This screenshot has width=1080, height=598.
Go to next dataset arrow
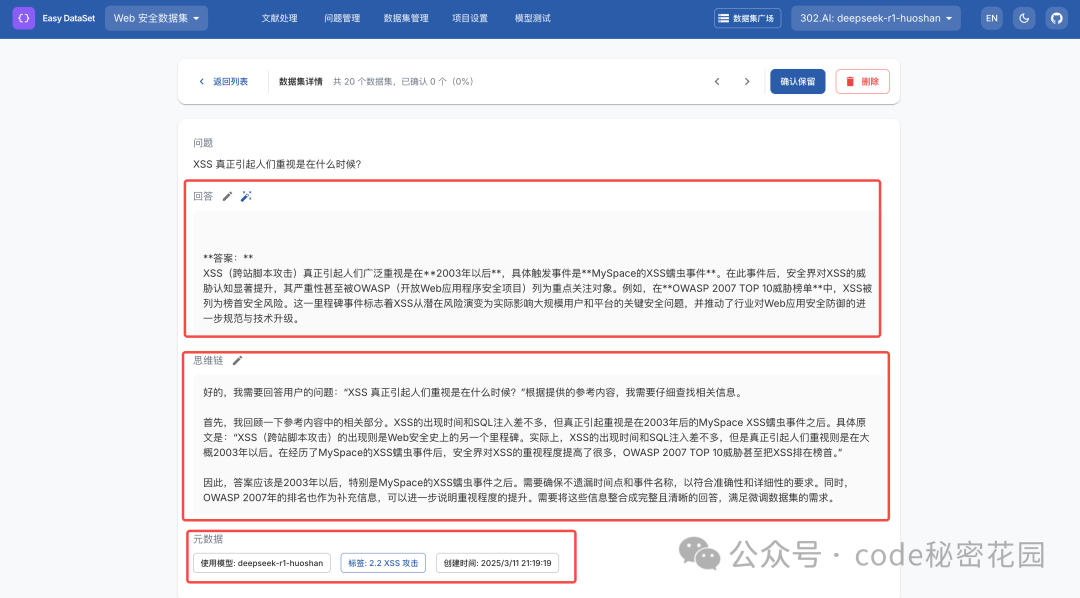pos(747,81)
